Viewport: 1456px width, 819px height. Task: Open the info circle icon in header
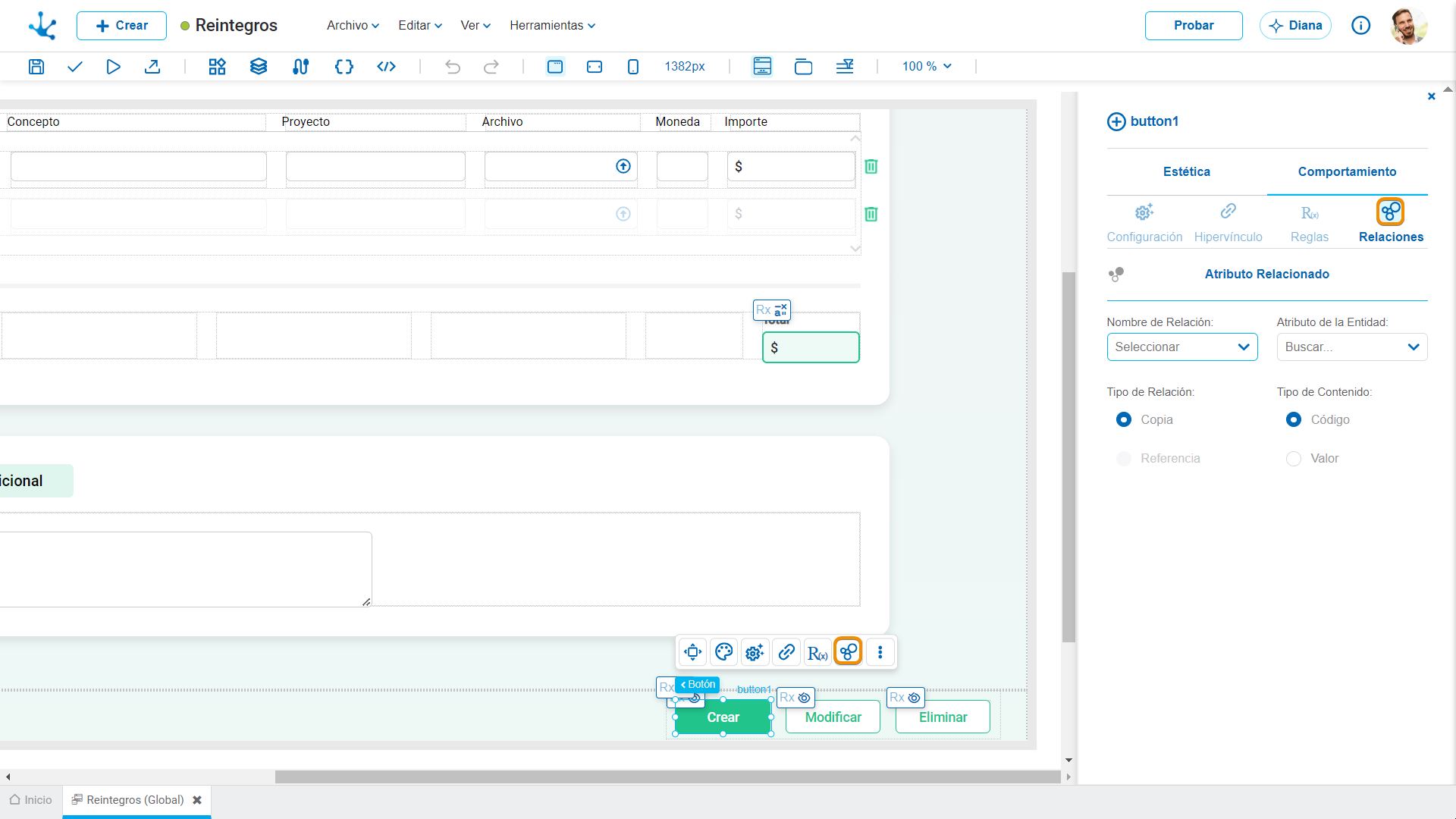[x=1361, y=26]
